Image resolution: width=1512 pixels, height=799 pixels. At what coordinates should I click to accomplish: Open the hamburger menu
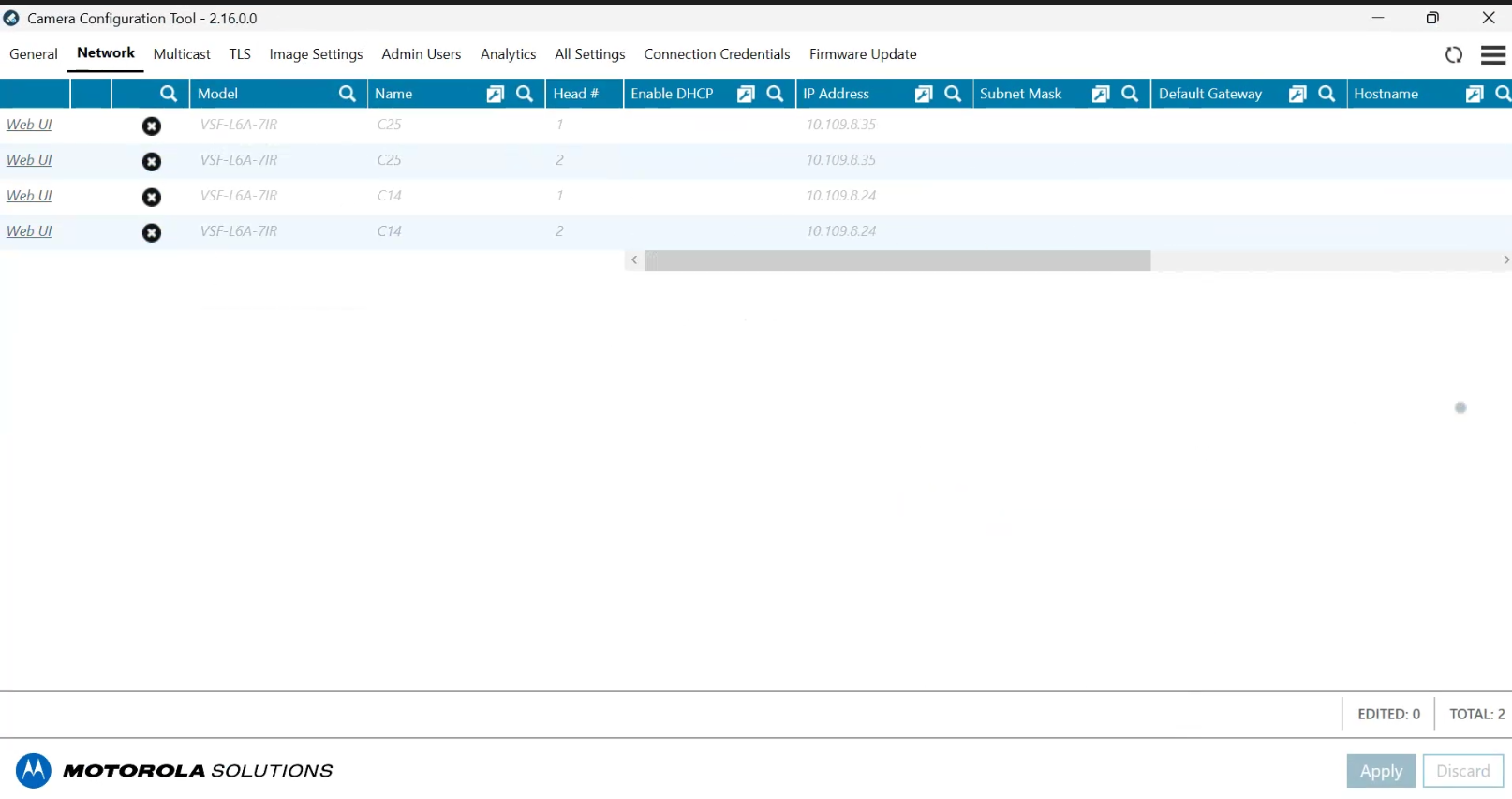pos(1493,55)
